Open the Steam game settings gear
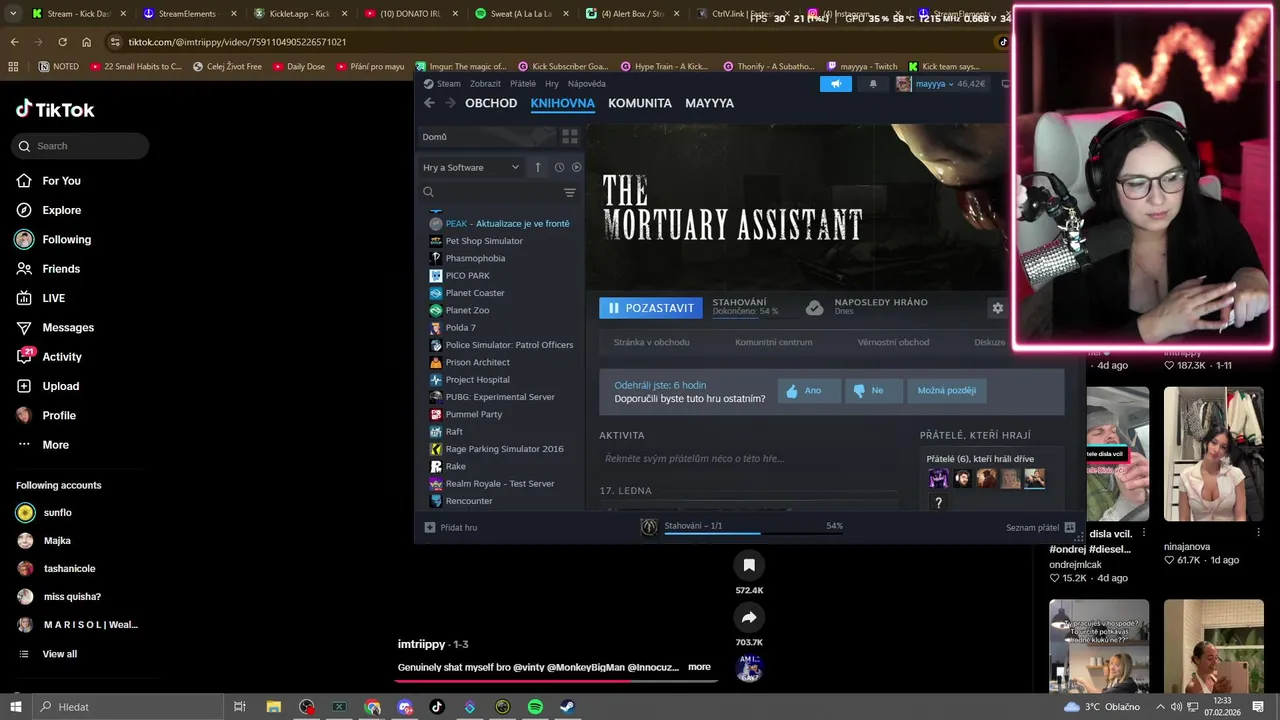Image resolution: width=1280 pixels, height=720 pixels. coord(997,308)
